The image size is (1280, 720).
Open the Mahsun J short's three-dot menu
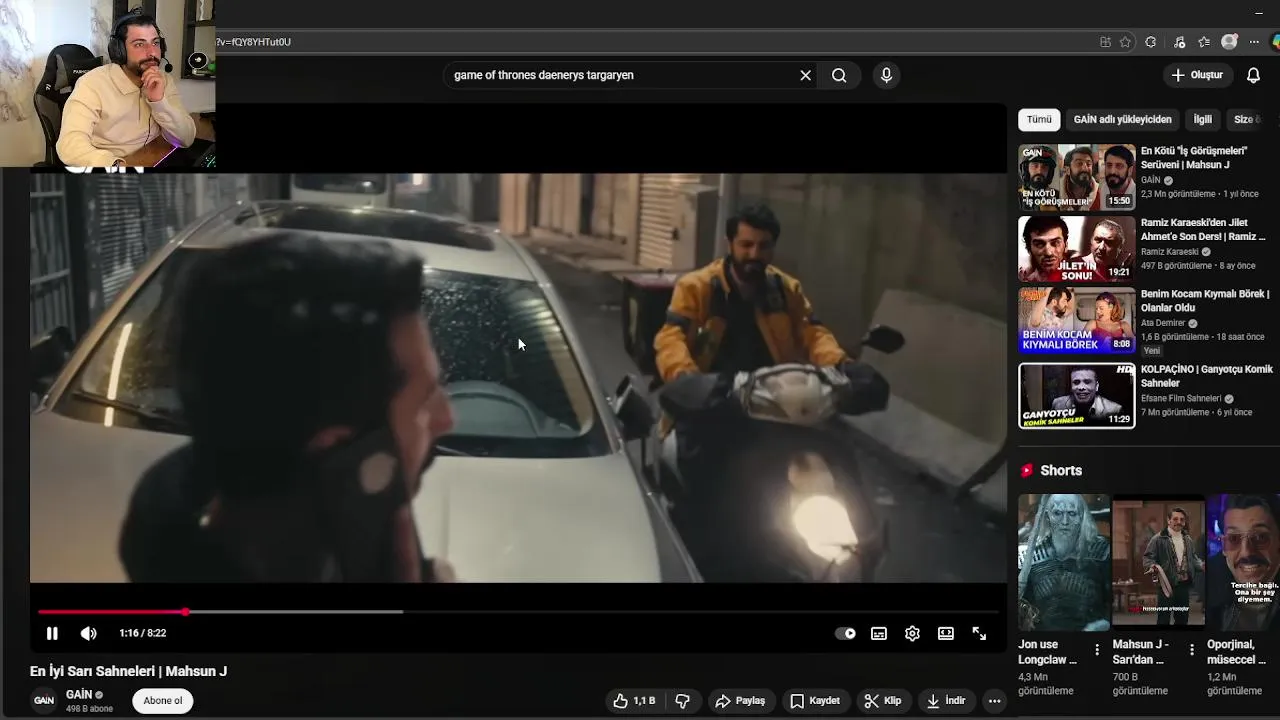(1191, 650)
